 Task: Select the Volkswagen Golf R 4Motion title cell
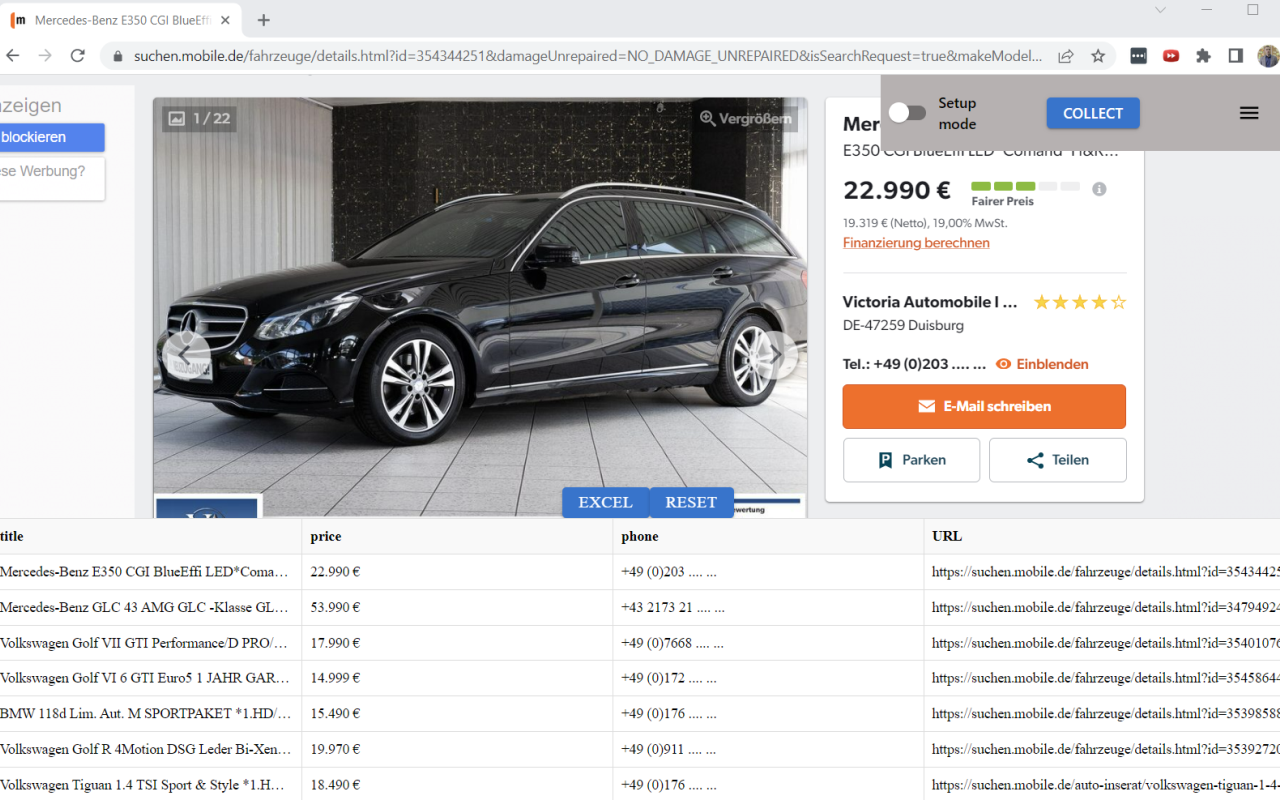pos(150,749)
